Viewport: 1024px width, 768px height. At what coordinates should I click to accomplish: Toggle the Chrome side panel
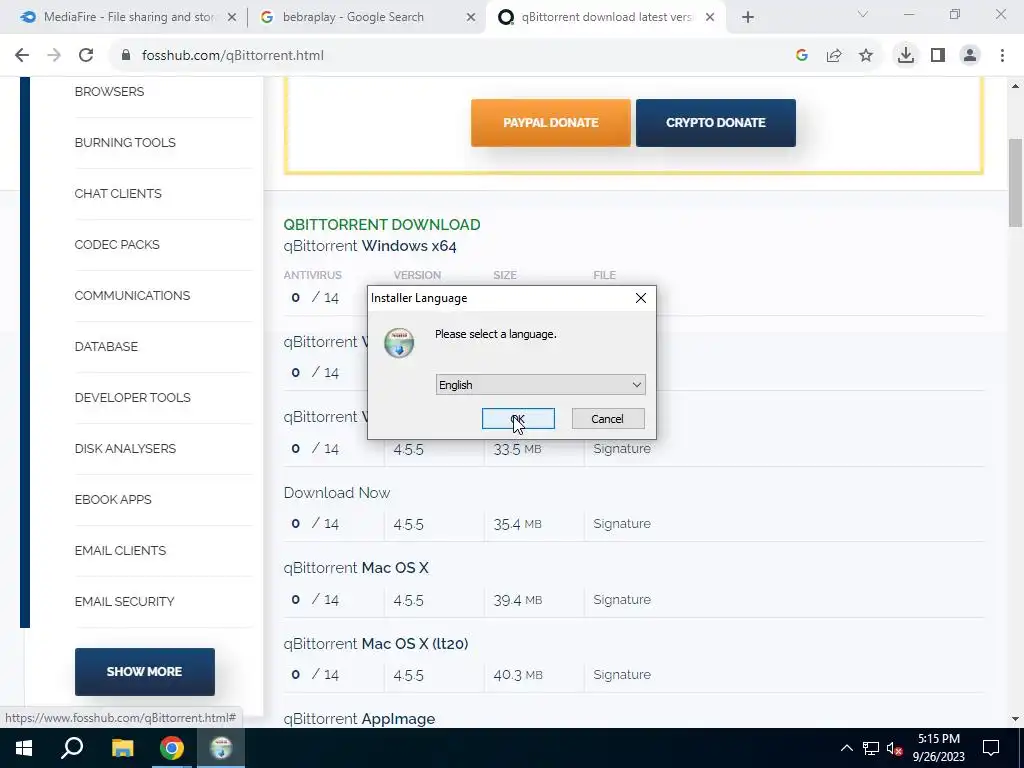(x=938, y=56)
